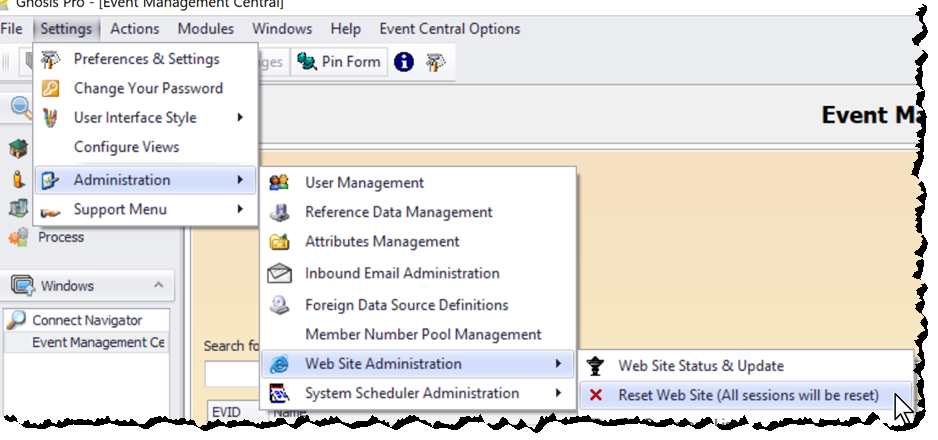Click the Web Site Status & Update icon
Image resolution: width=938 pixels, height=440 pixels.
tap(595, 366)
